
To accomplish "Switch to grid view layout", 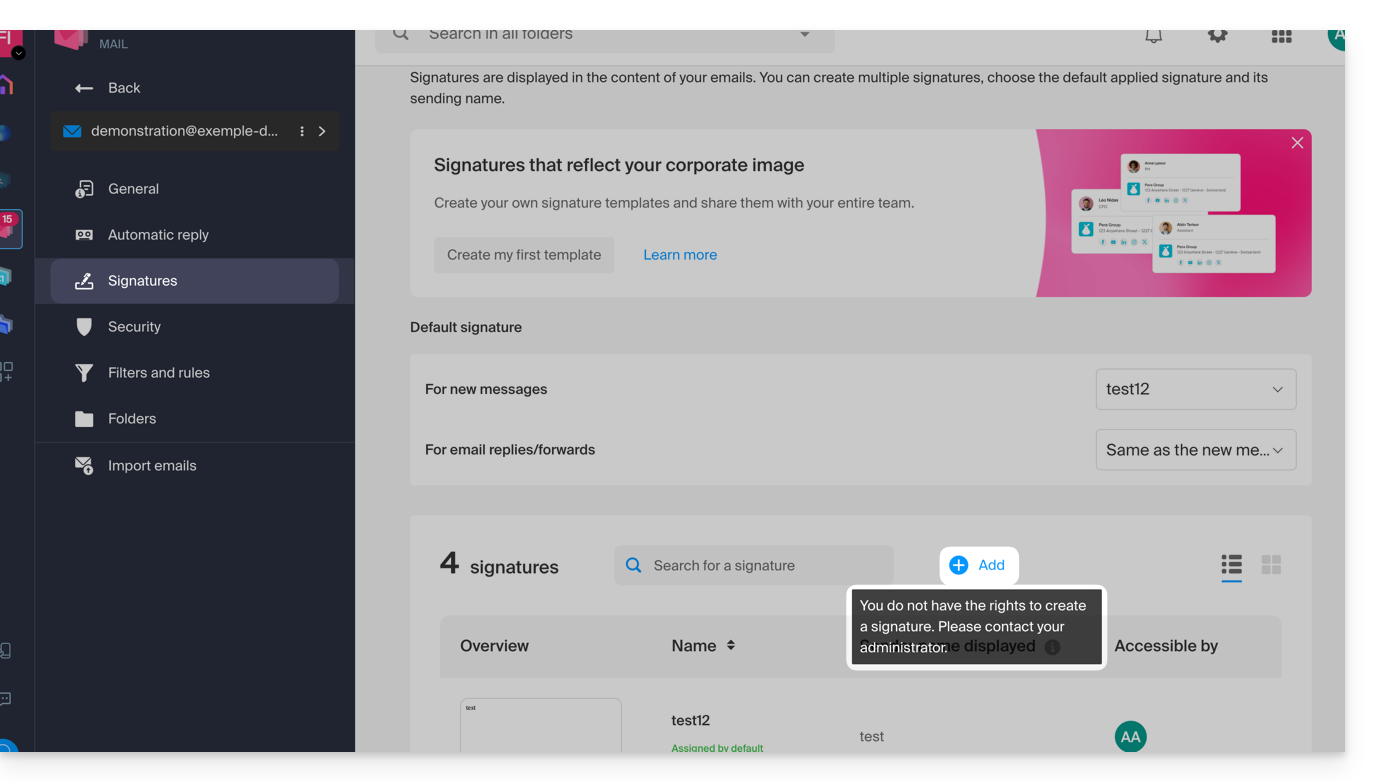I will click(x=1271, y=565).
